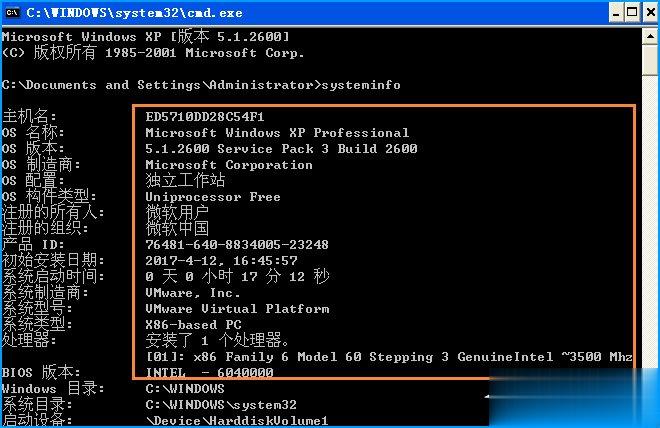Click the 系统类型 label

click(x=37, y=324)
